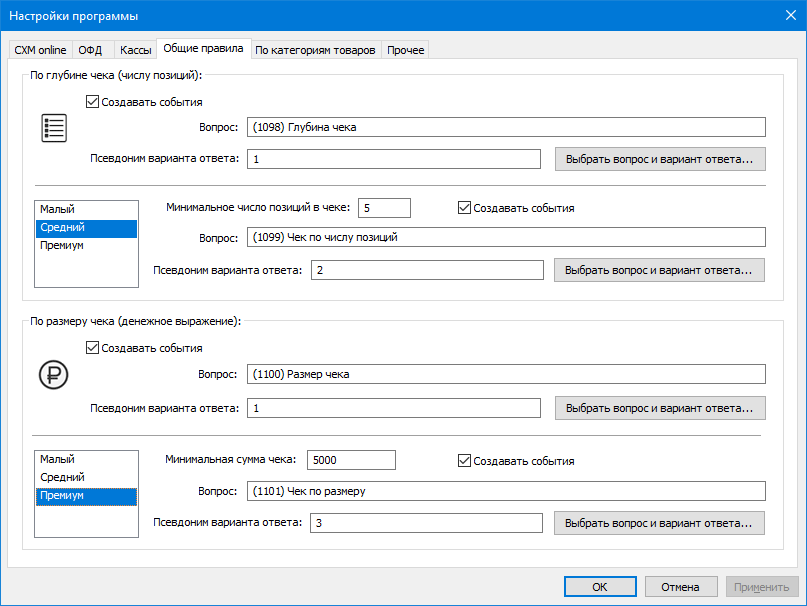Open the Прочее tab

click(405, 50)
